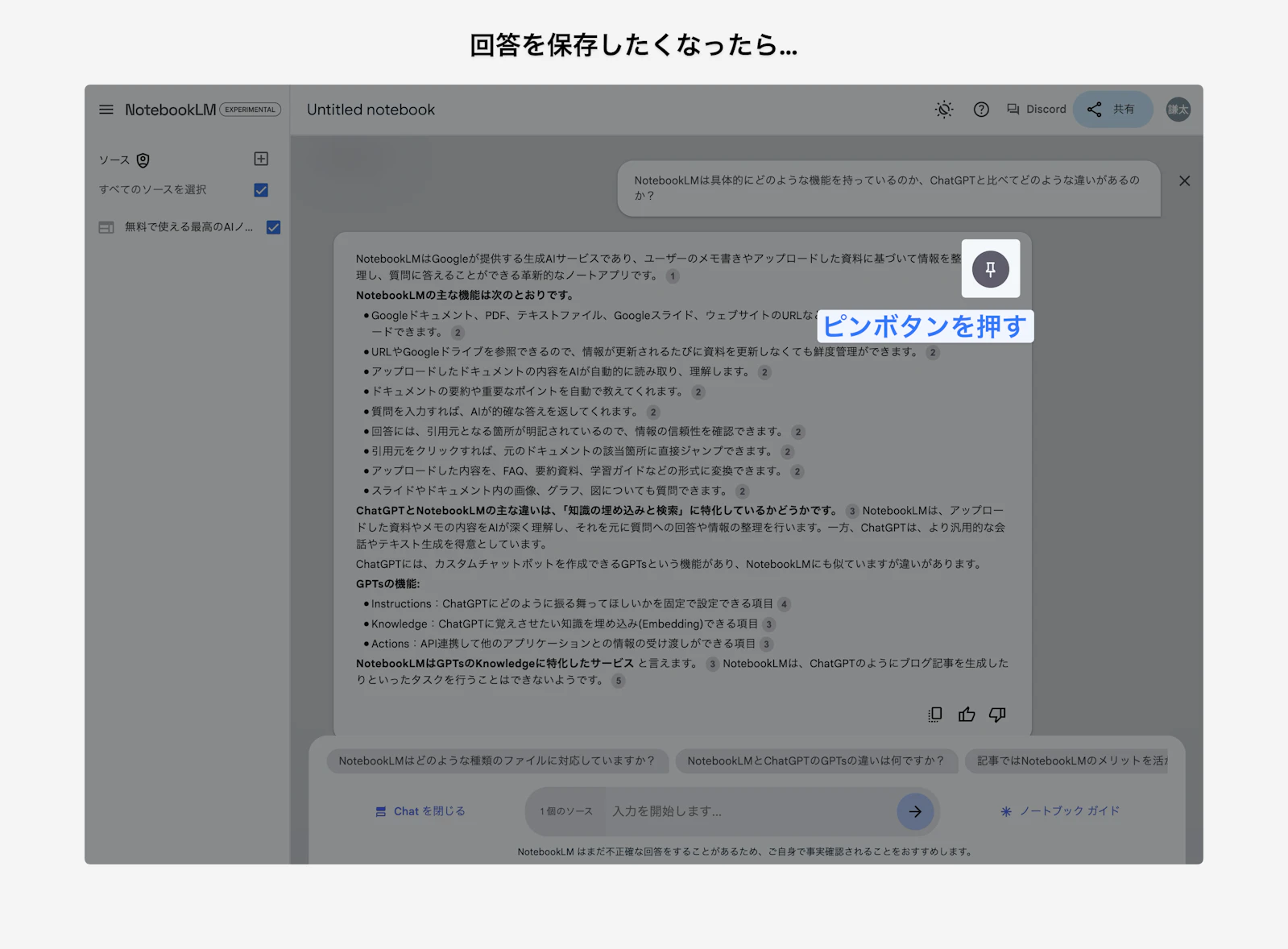Click the EXPERIMENTAL badge
Screen dimensions: 1288x949
(x=251, y=110)
